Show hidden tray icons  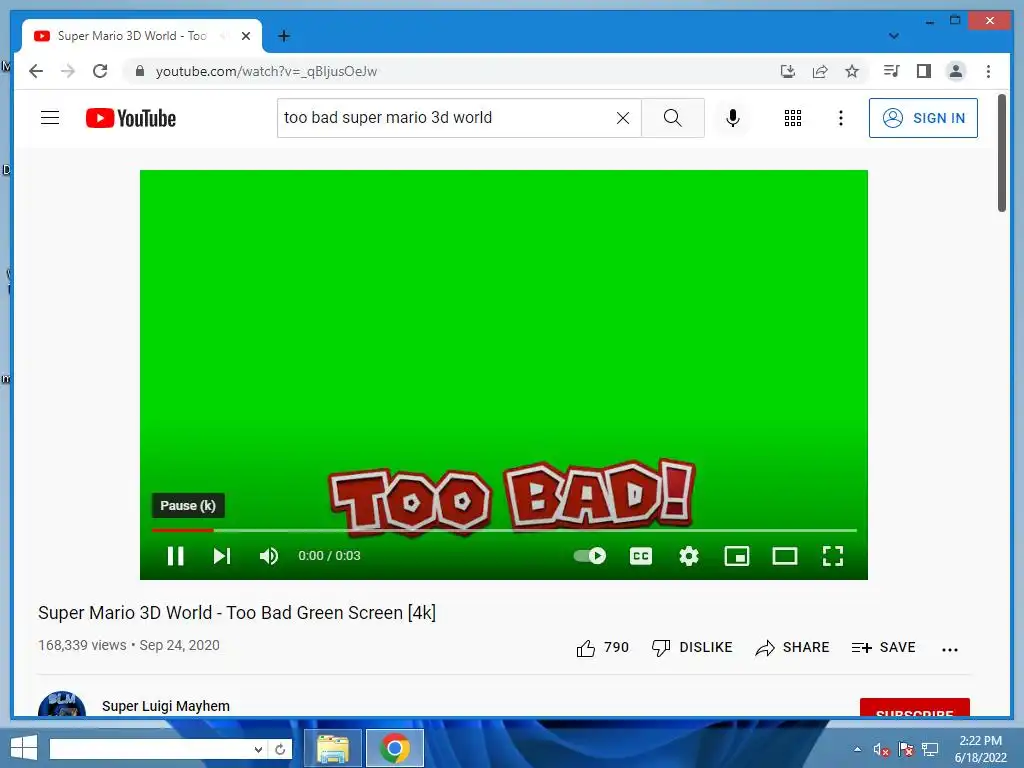857,749
